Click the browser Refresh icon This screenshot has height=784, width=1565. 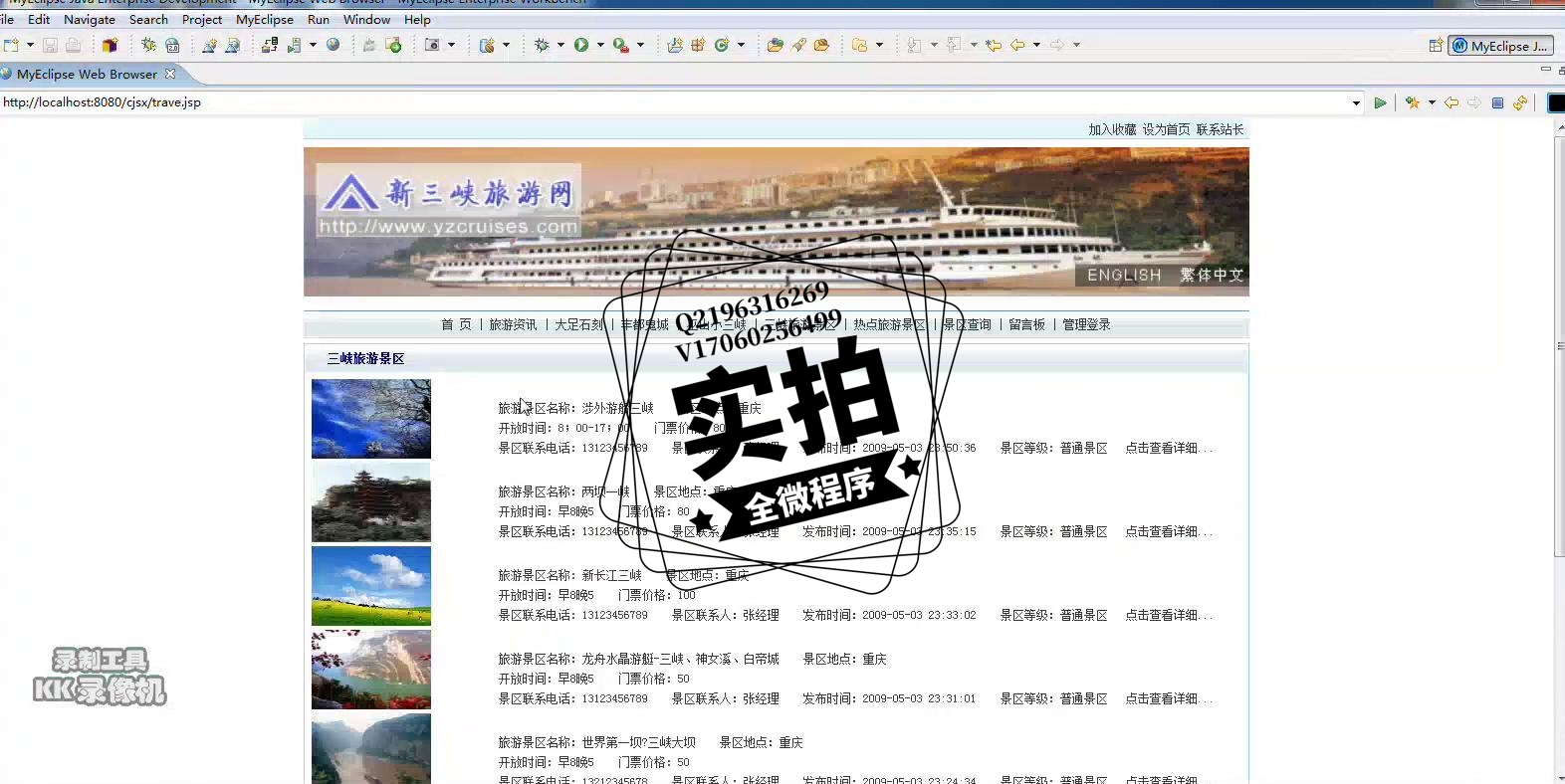click(x=1520, y=102)
